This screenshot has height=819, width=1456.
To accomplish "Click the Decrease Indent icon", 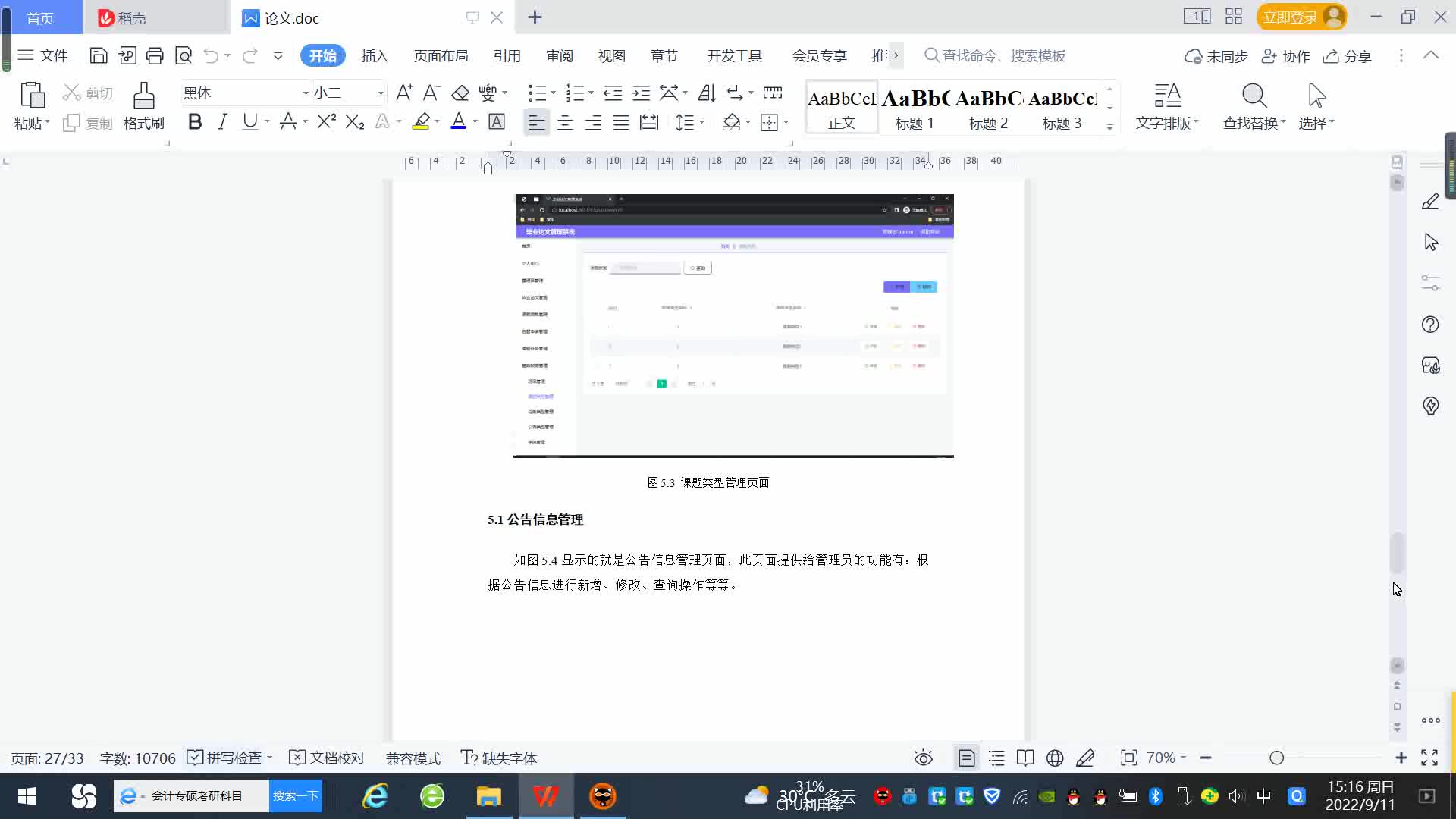I will click(x=613, y=93).
